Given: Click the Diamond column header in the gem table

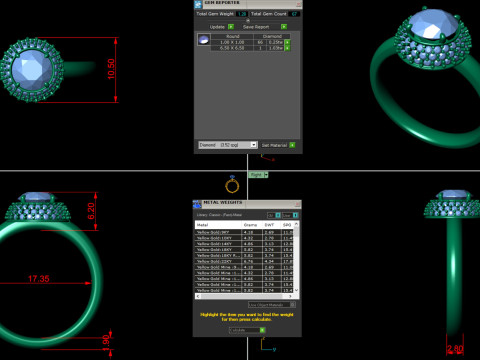Looking at the screenshot, I should click(272, 36).
